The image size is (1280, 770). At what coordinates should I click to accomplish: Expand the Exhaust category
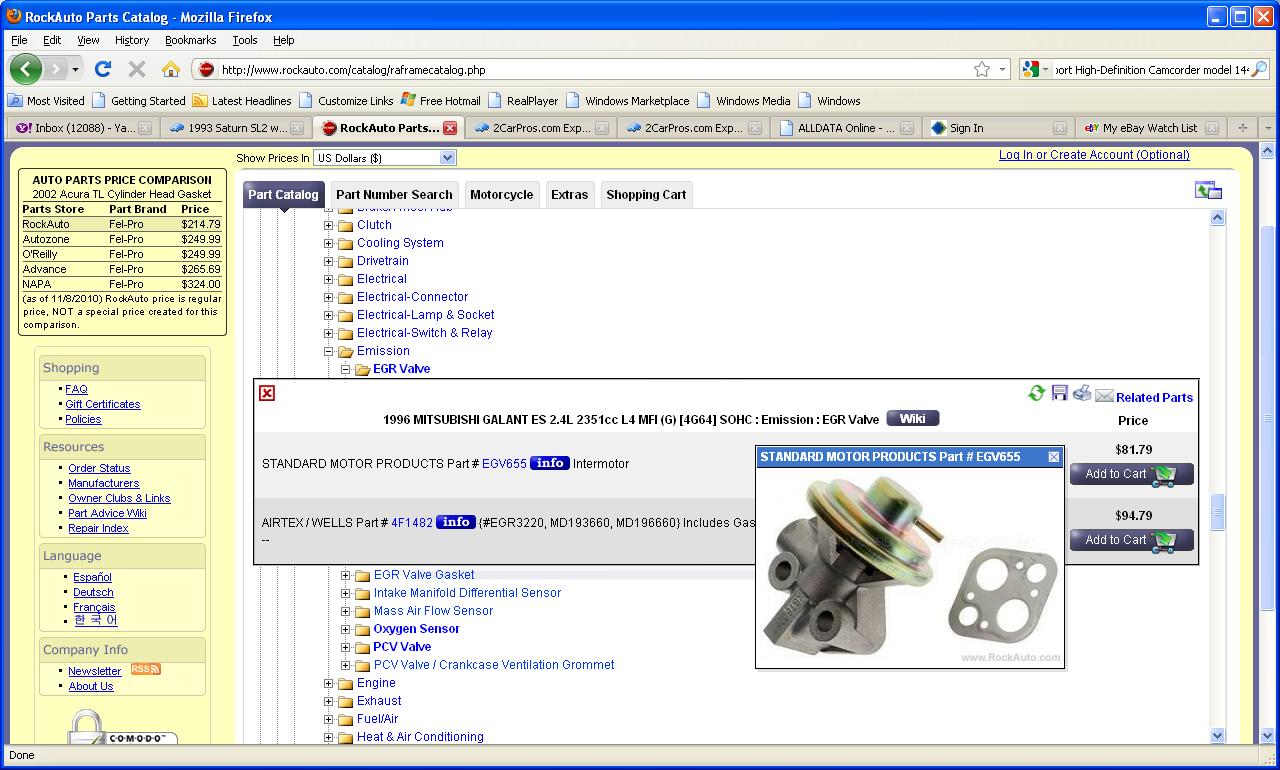click(x=328, y=701)
